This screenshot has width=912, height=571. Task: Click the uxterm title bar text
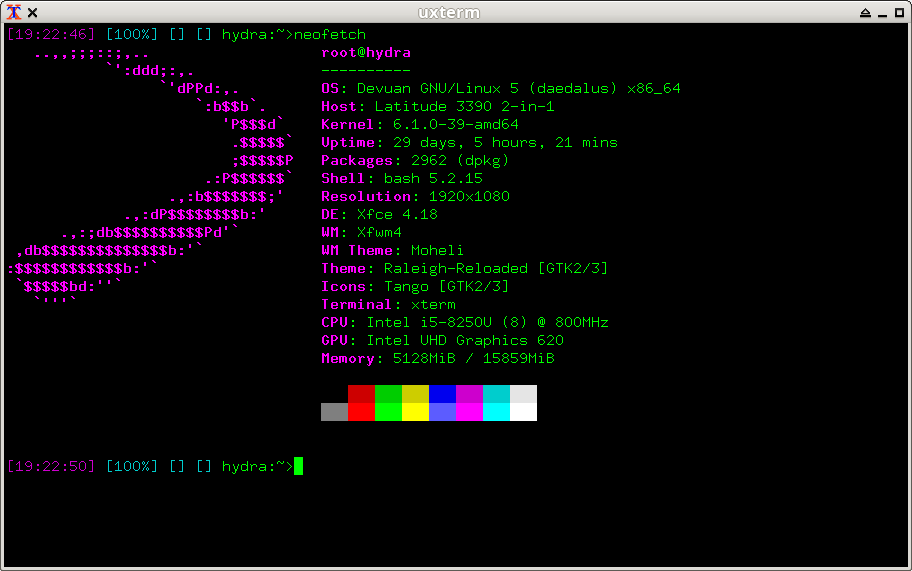pos(456,12)
